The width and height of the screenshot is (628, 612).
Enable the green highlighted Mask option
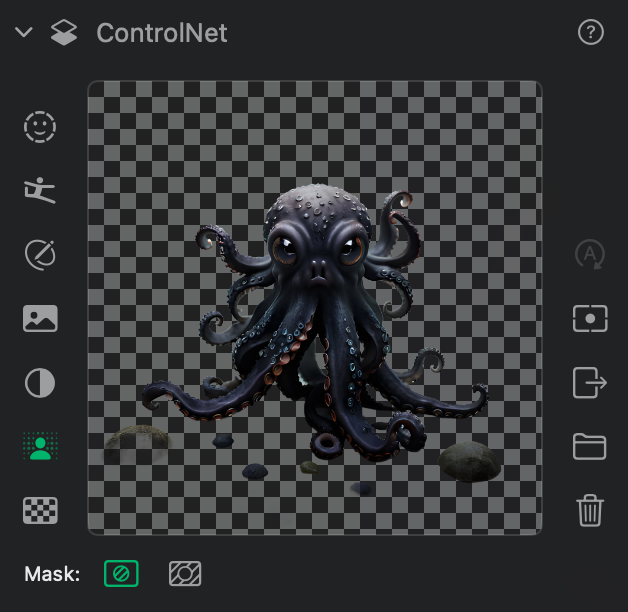121,573
